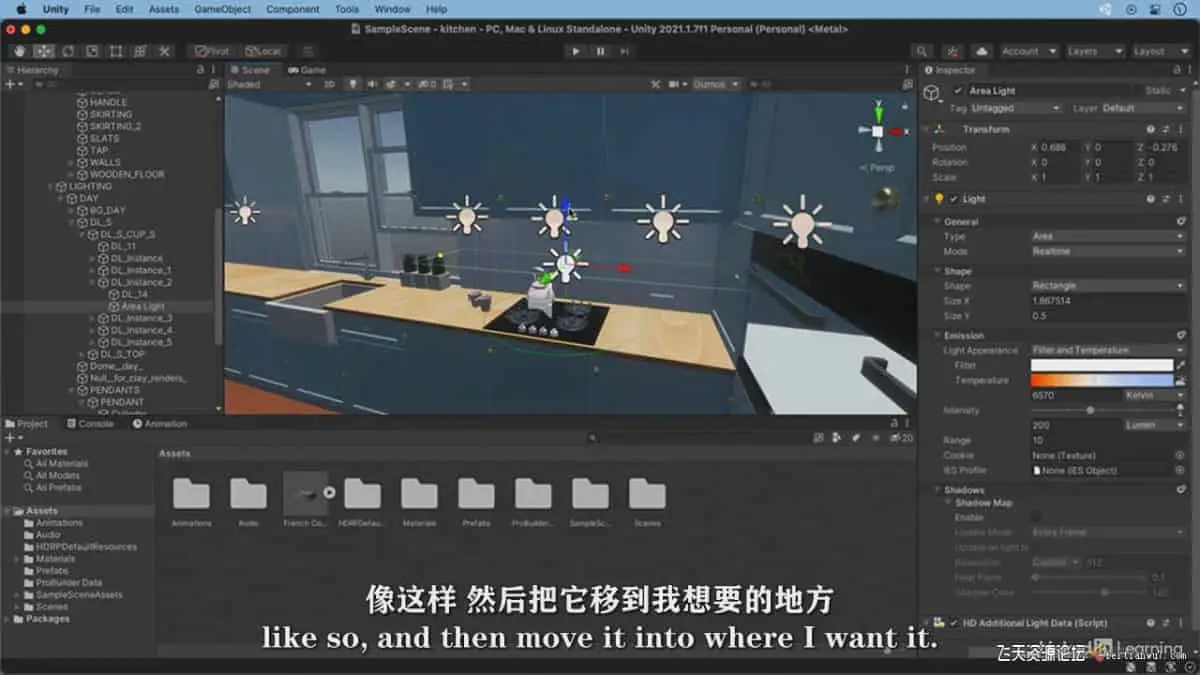Click the Filter white color swatch

pos(1101,366)
